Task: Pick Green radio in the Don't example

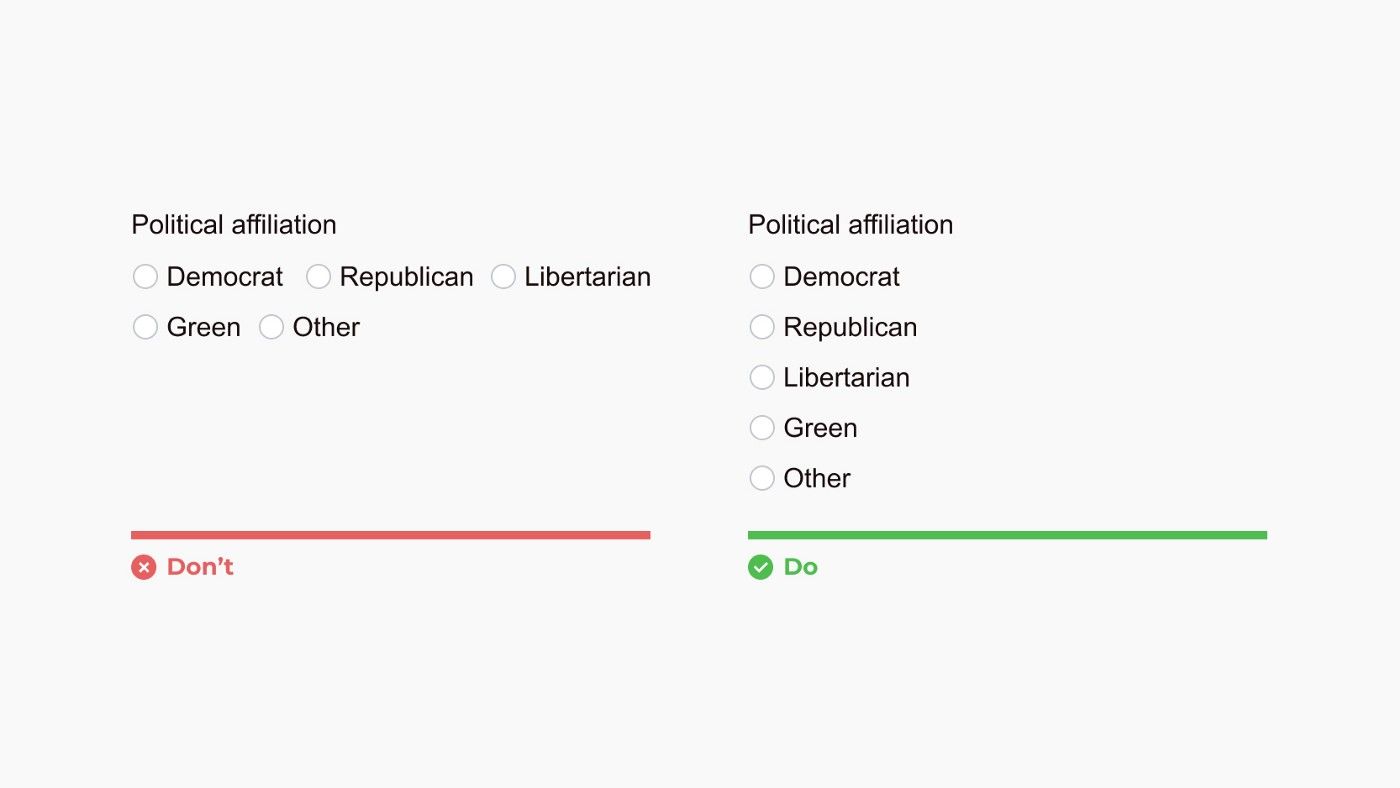Action: point(145,327)
